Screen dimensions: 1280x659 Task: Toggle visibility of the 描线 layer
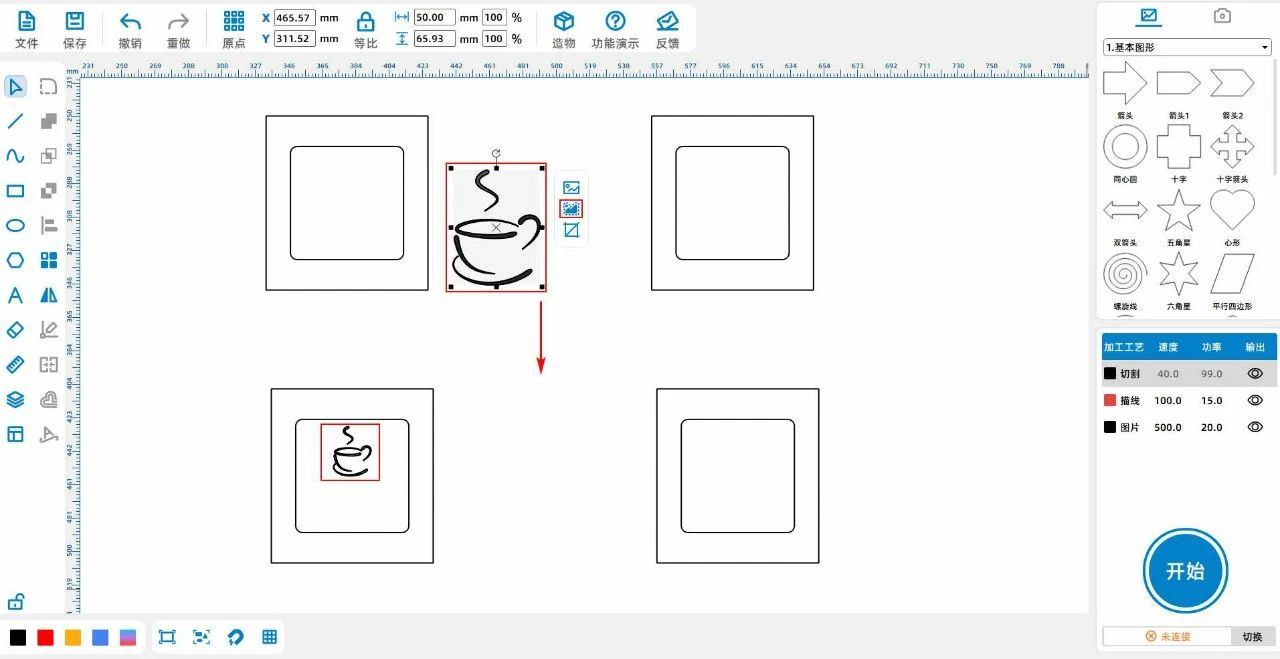[1255, 400]
